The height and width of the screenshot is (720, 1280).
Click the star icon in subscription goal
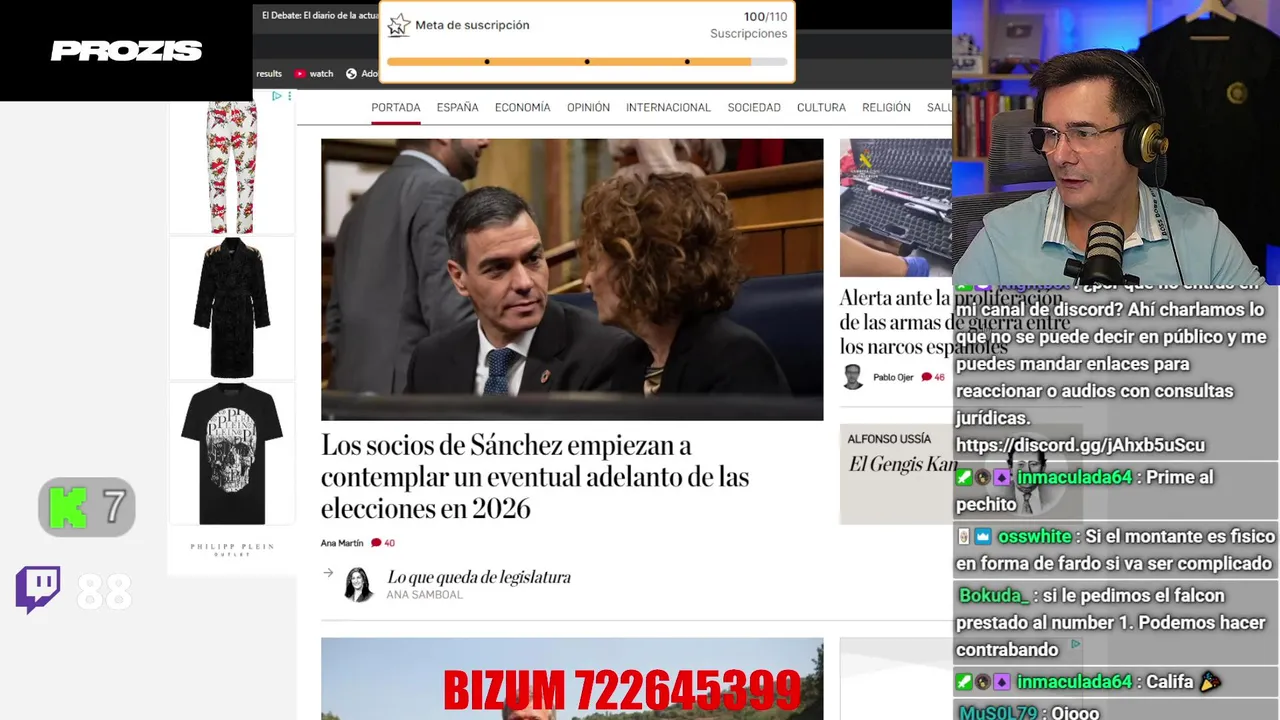tap(399, 25)
